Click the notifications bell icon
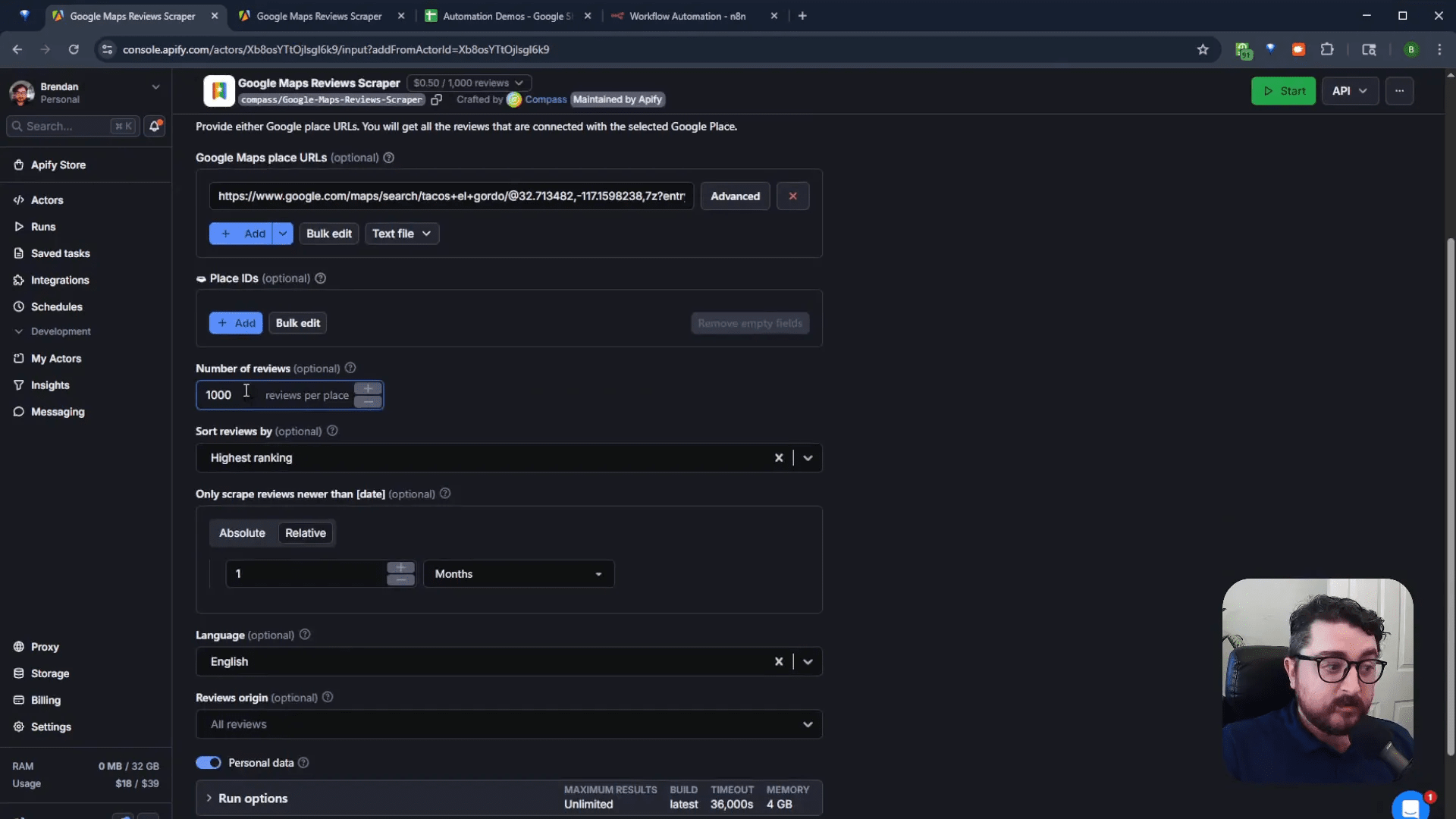The height and width of the screenshot is (819, 1456). click(155, 126)
